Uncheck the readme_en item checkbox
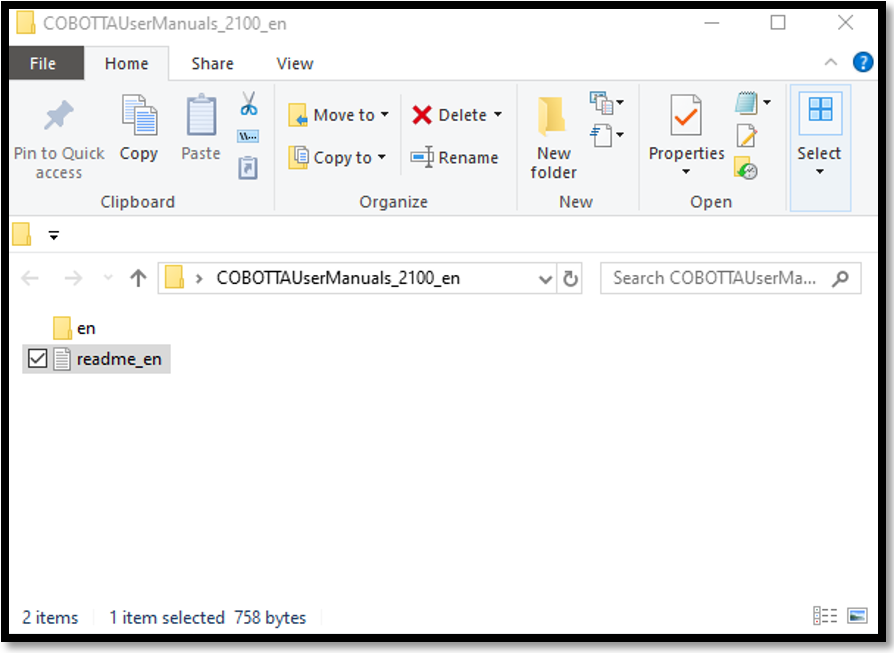894x653 pixels. point(38,359)
